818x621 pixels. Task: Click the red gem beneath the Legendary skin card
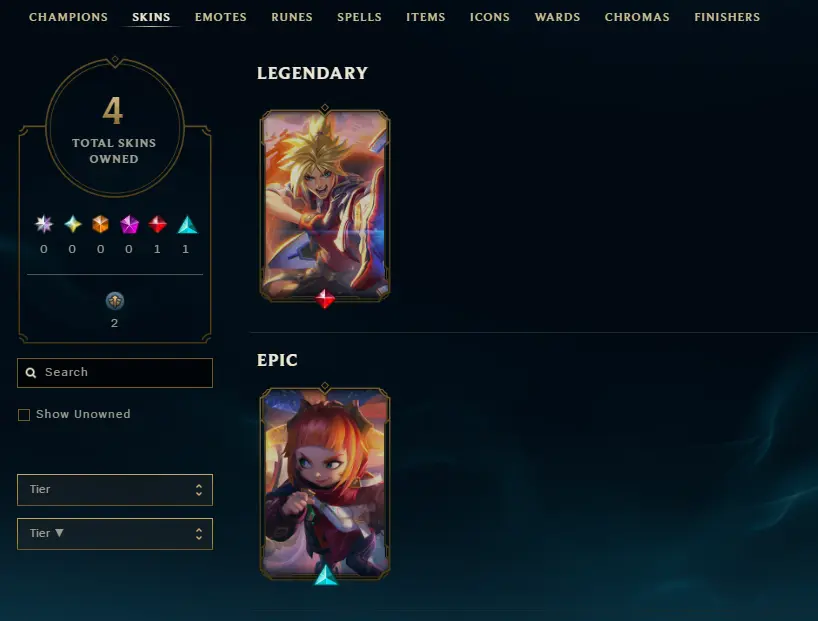(x=324, y=299)
